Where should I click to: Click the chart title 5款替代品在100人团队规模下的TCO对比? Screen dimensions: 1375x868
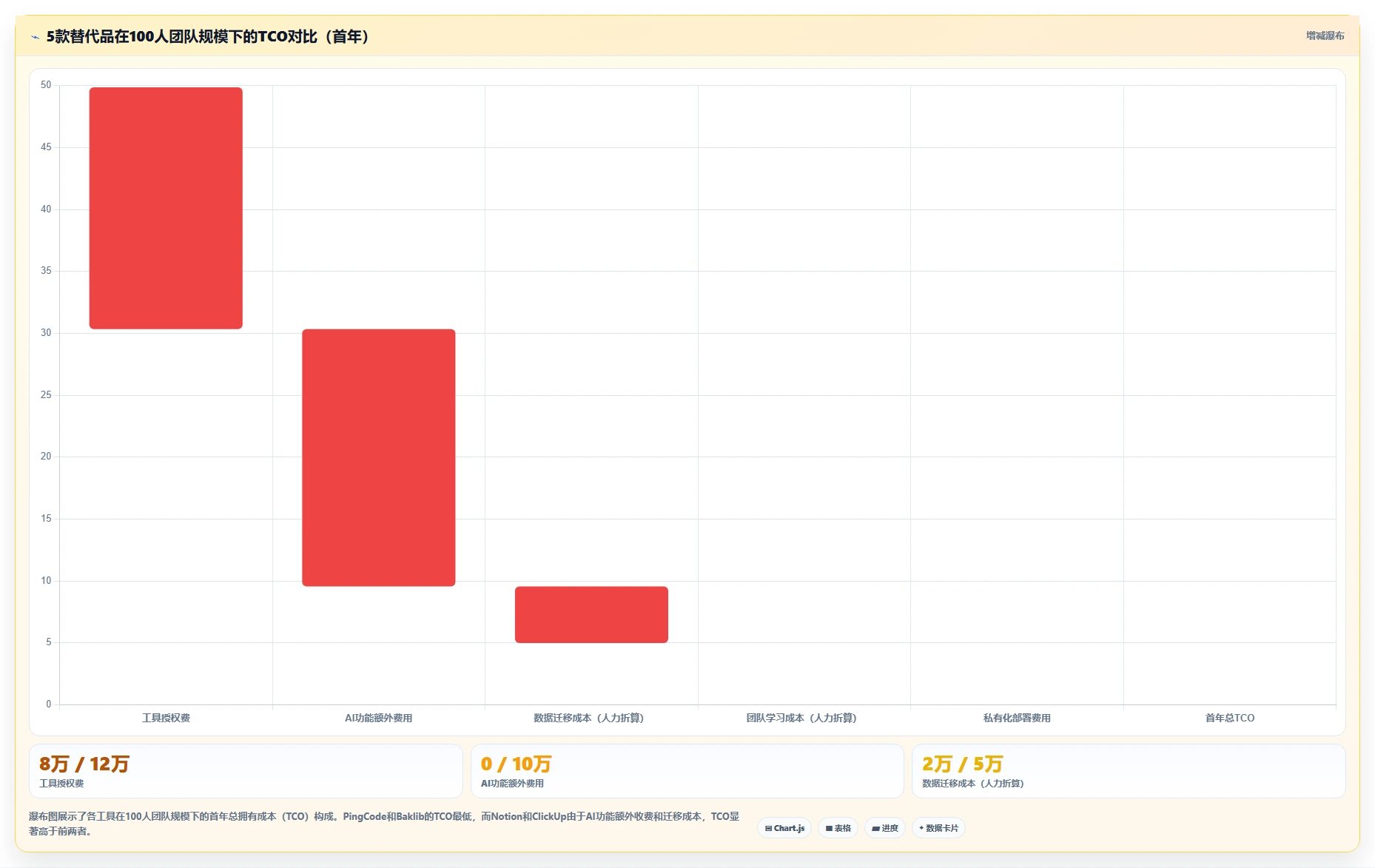(209, 37)
